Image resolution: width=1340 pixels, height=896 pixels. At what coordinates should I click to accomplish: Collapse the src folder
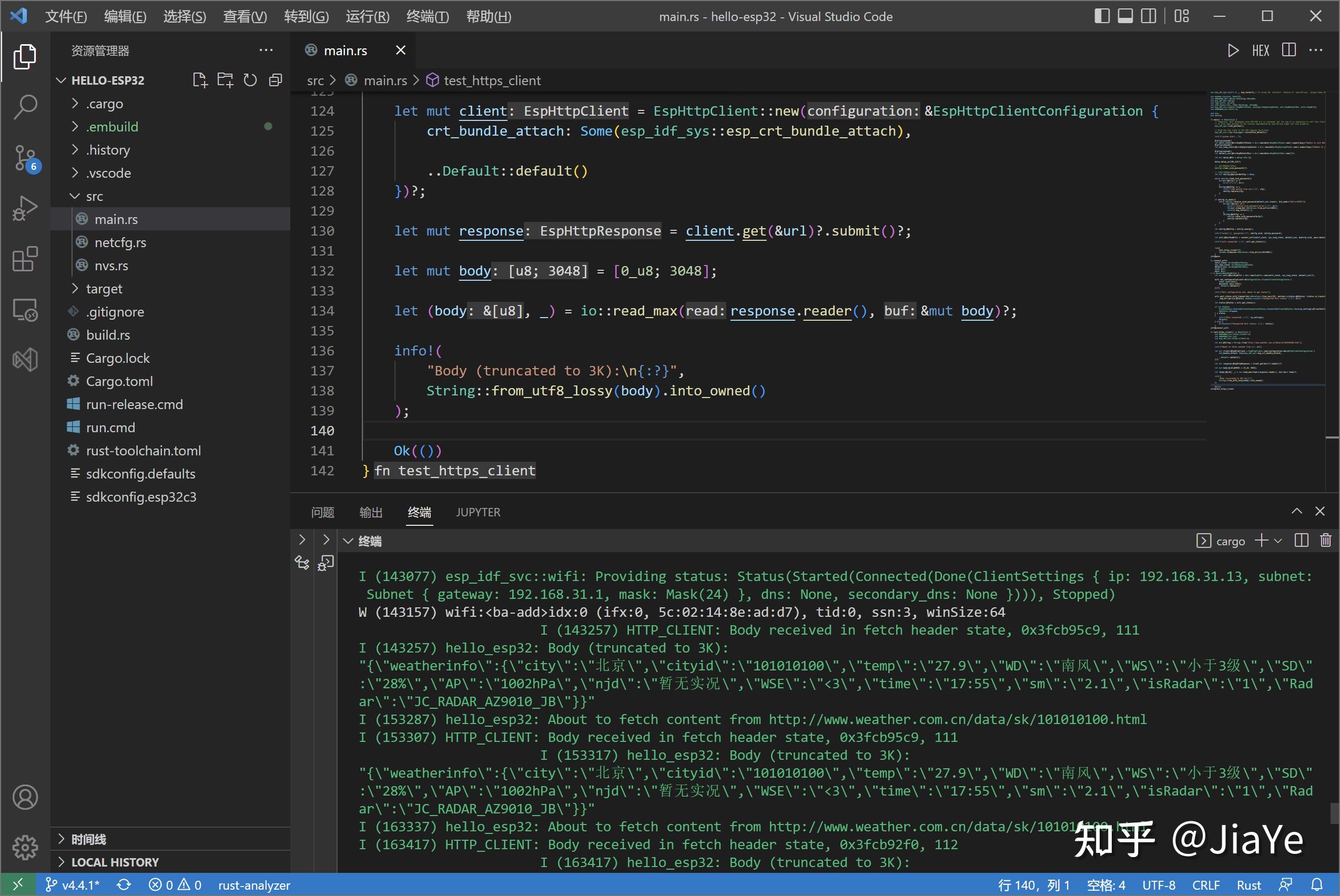(x=94, y=196)
